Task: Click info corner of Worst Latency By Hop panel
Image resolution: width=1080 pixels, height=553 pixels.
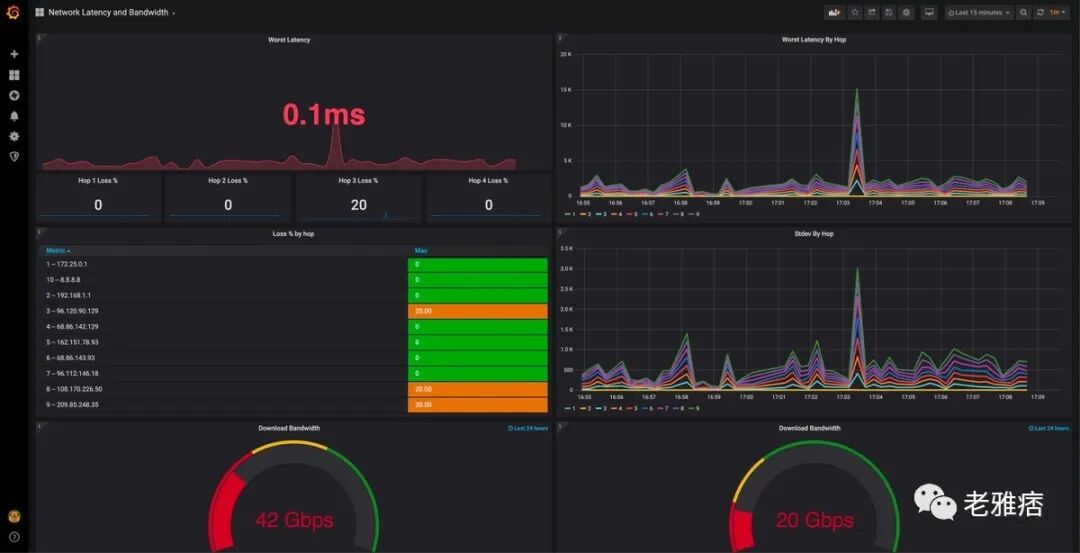Action: [x=559, y=38]
